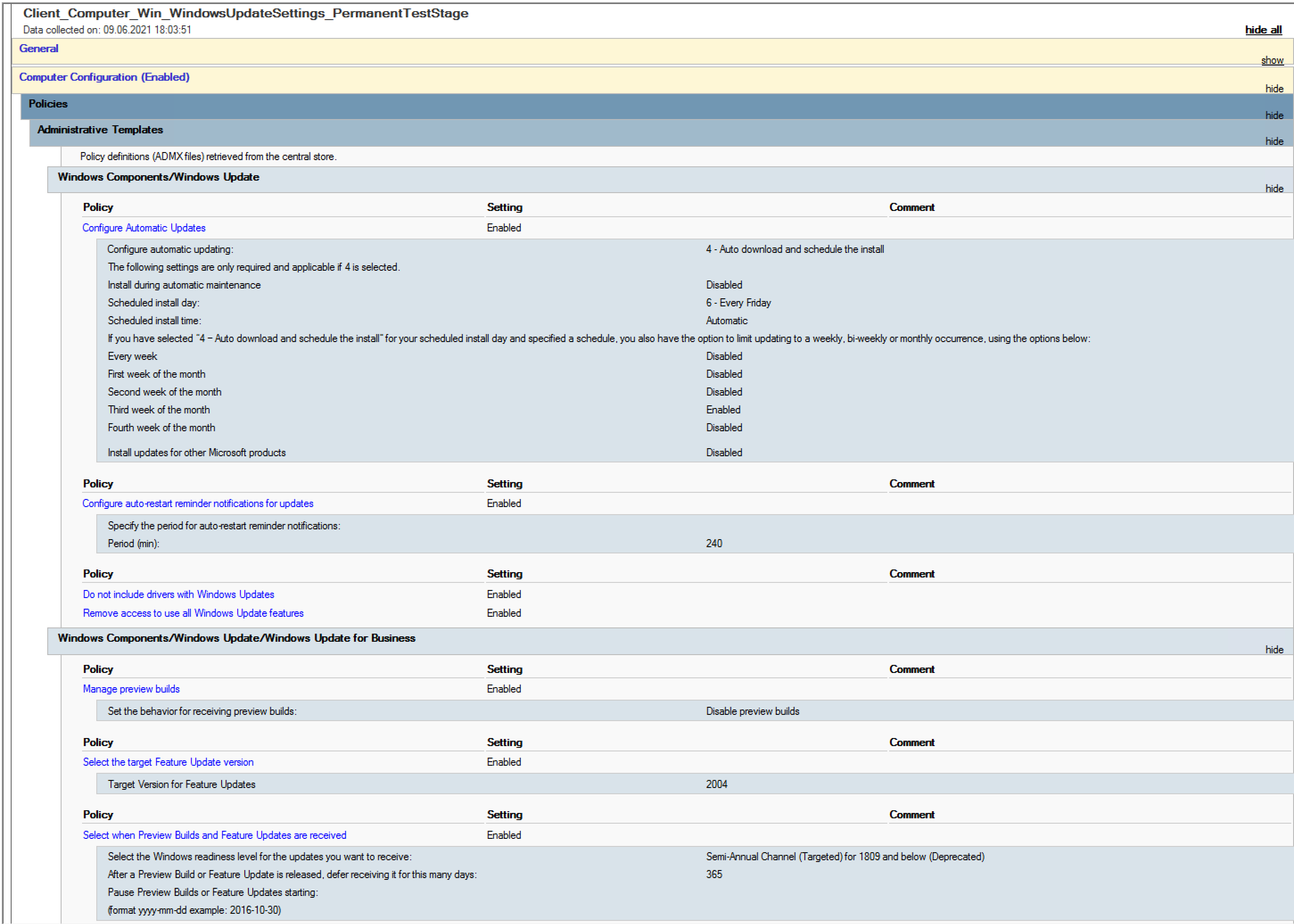This screenshot has height=924, width=1294.
Task: Click the Administrative Templates header
Action: pyautogui.click(x=100, y=130)
